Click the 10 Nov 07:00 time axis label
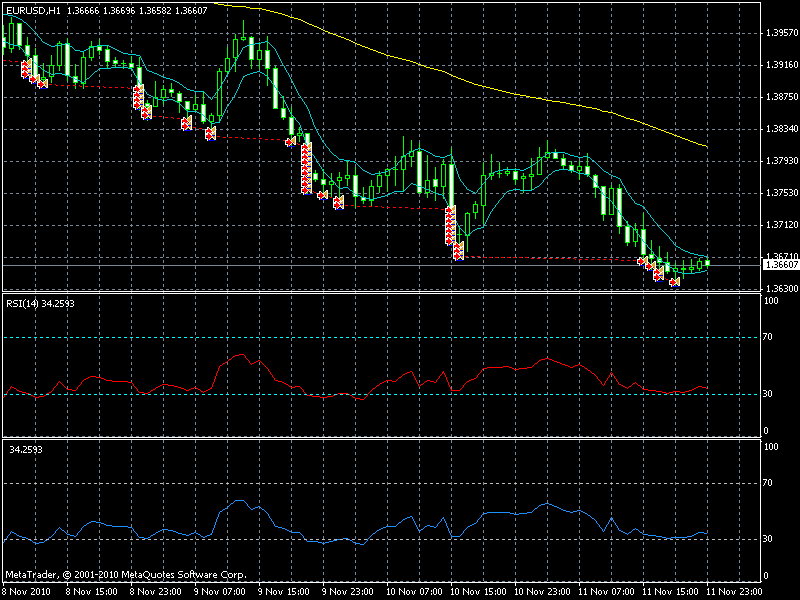Screen dimensions: 800x600 pyautogui.click(x=414, y=592)
